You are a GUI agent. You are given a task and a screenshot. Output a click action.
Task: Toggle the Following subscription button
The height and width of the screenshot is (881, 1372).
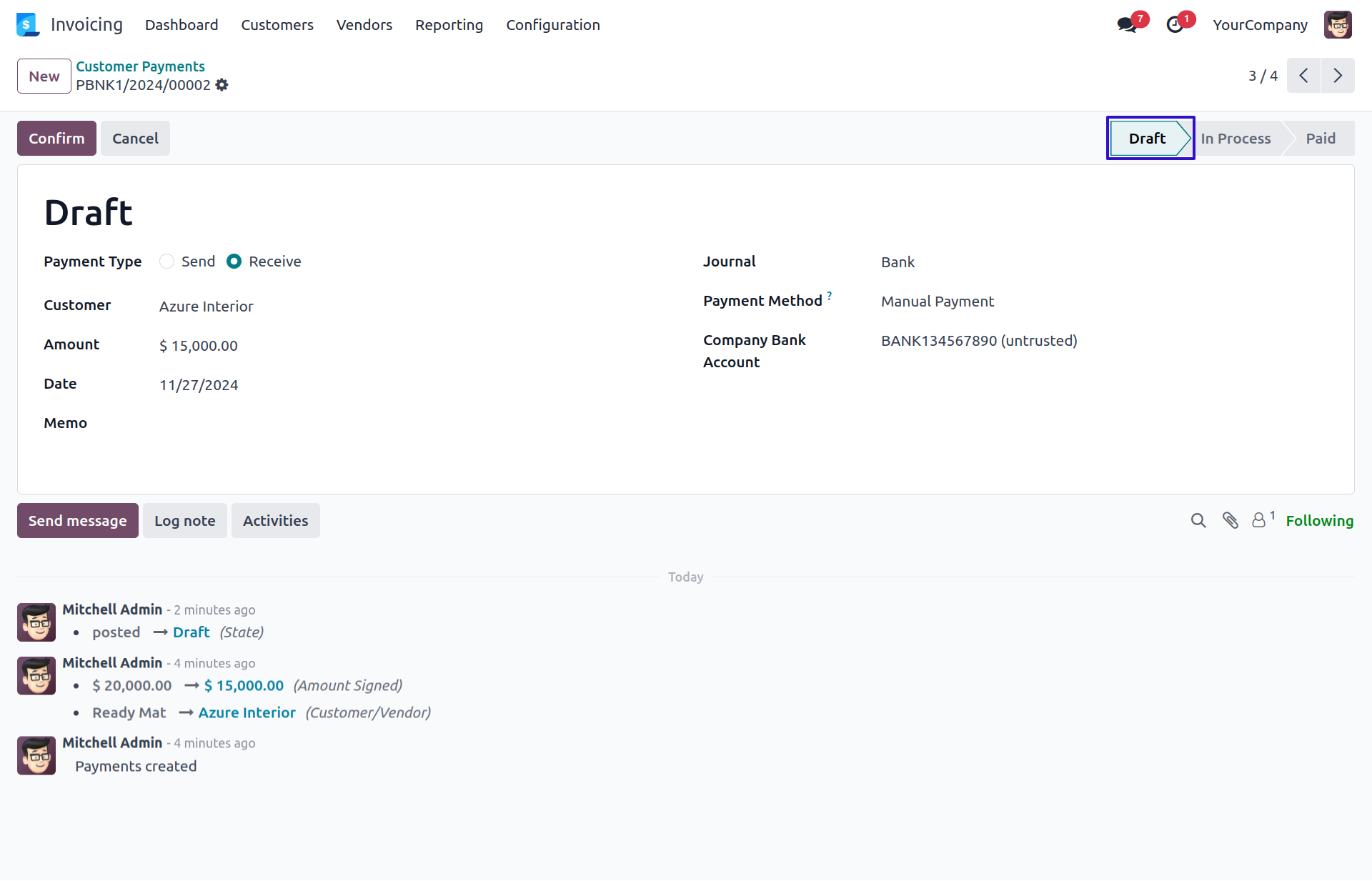[1319, 521]
